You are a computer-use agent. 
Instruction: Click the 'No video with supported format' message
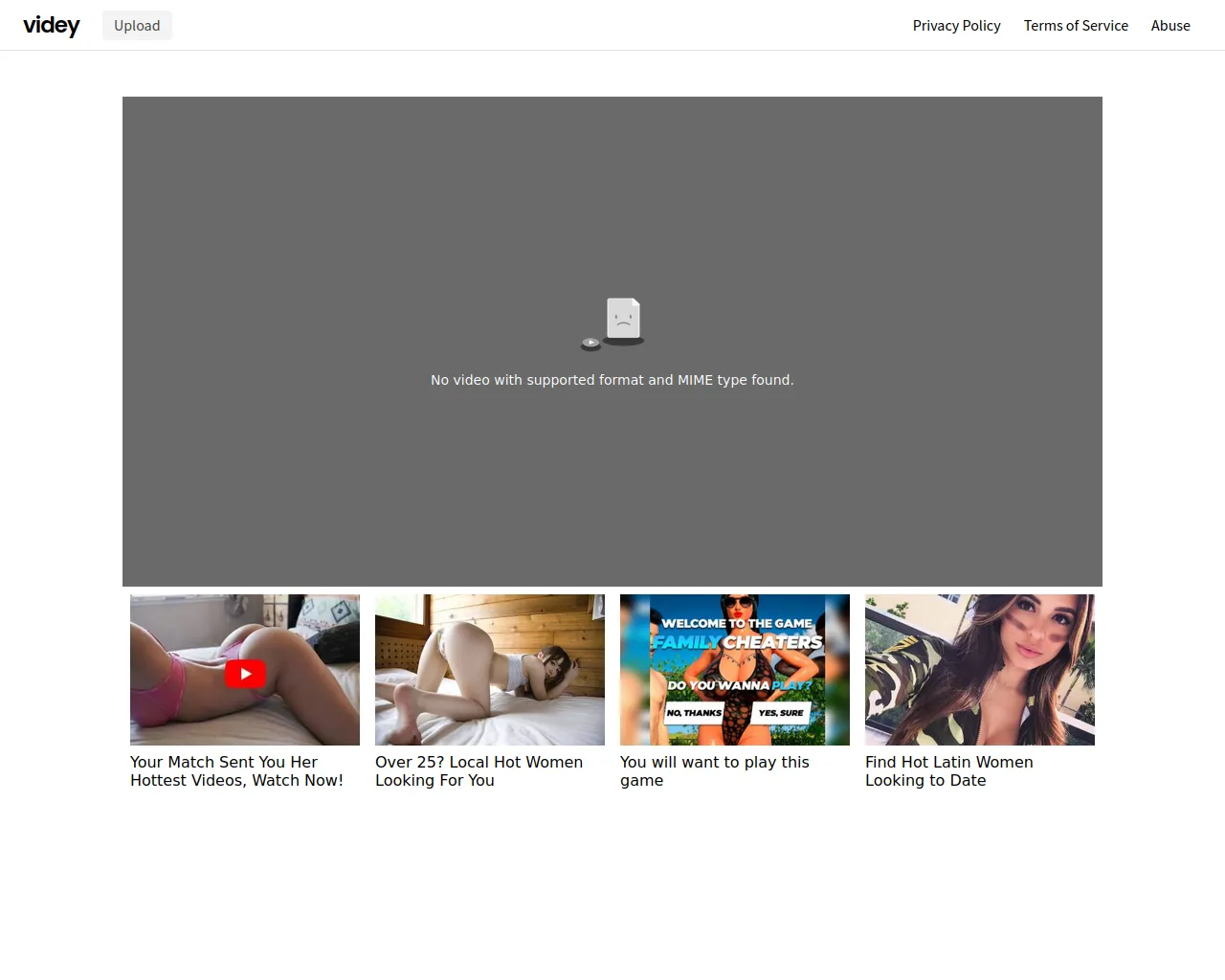612,380
